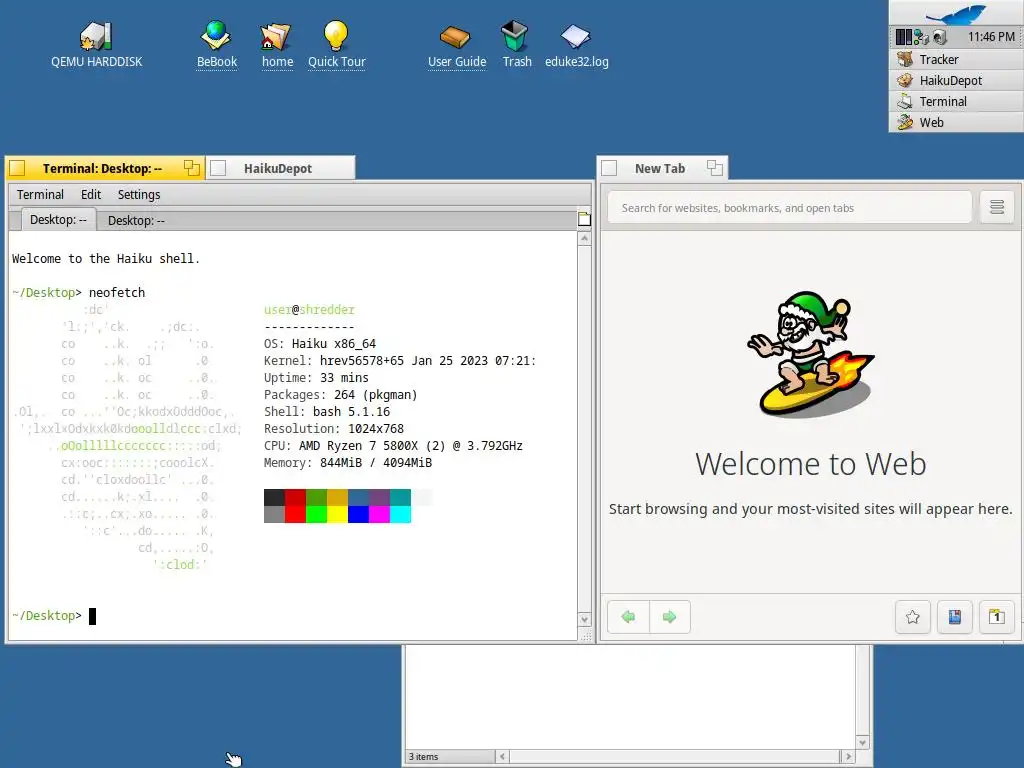Click the Terminal window resize corner

point(586,635)
